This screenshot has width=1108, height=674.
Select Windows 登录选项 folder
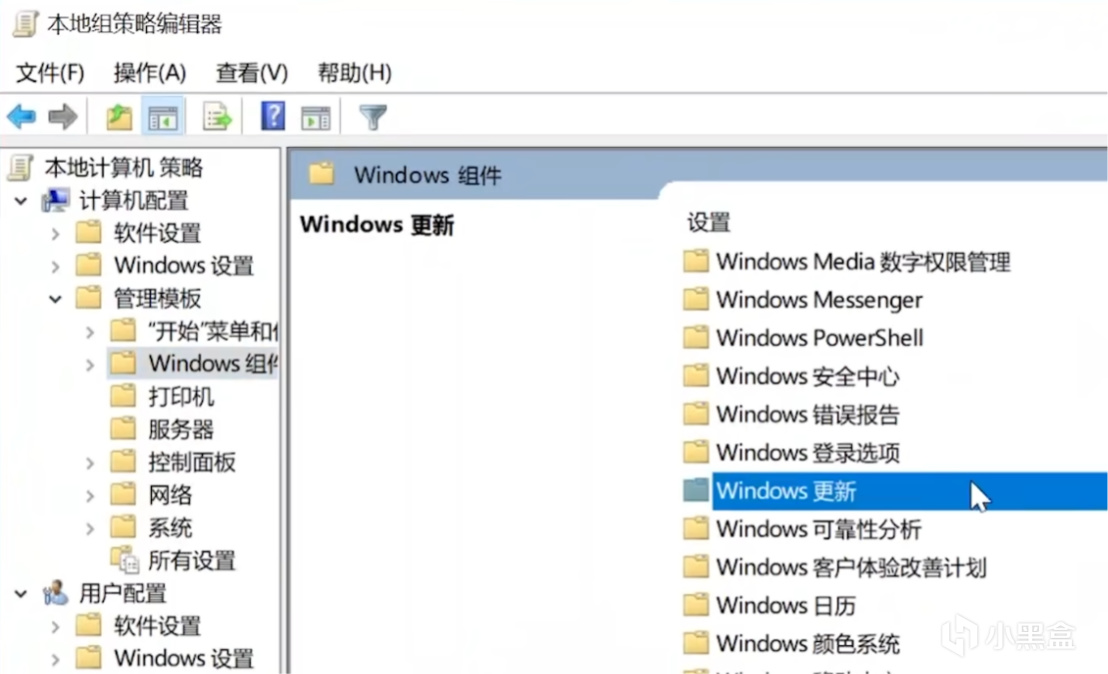click(x=808, y=453)
